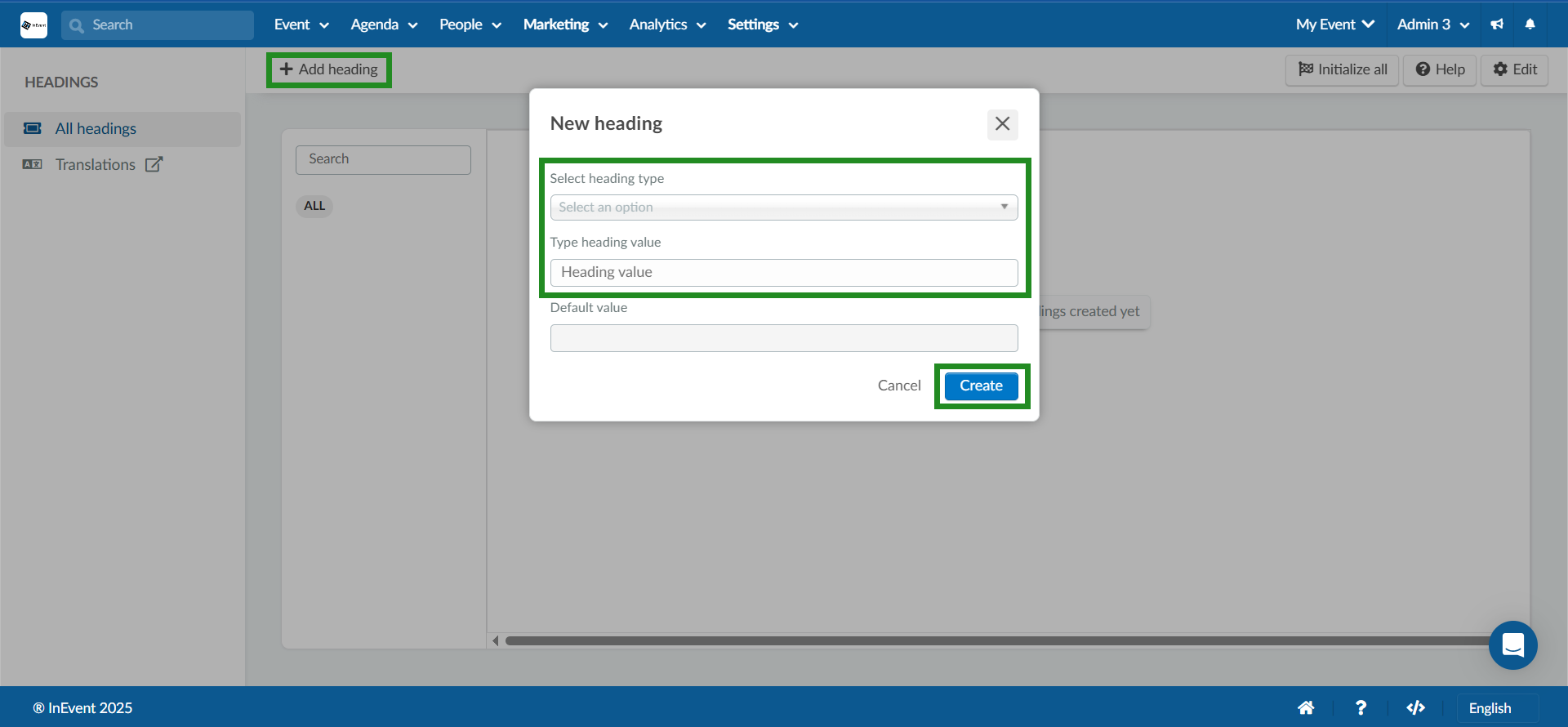
Task: Focus the headings list Search field
Action: (x=383, y=159)
